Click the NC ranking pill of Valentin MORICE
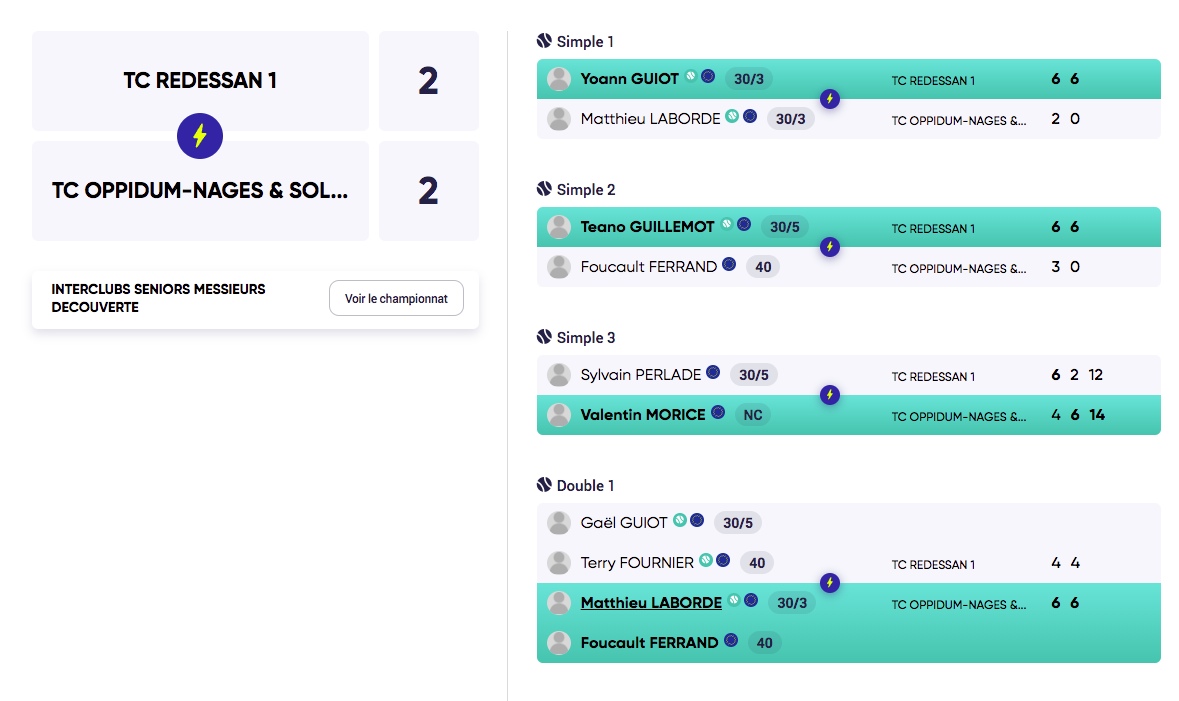 point(753,415)
